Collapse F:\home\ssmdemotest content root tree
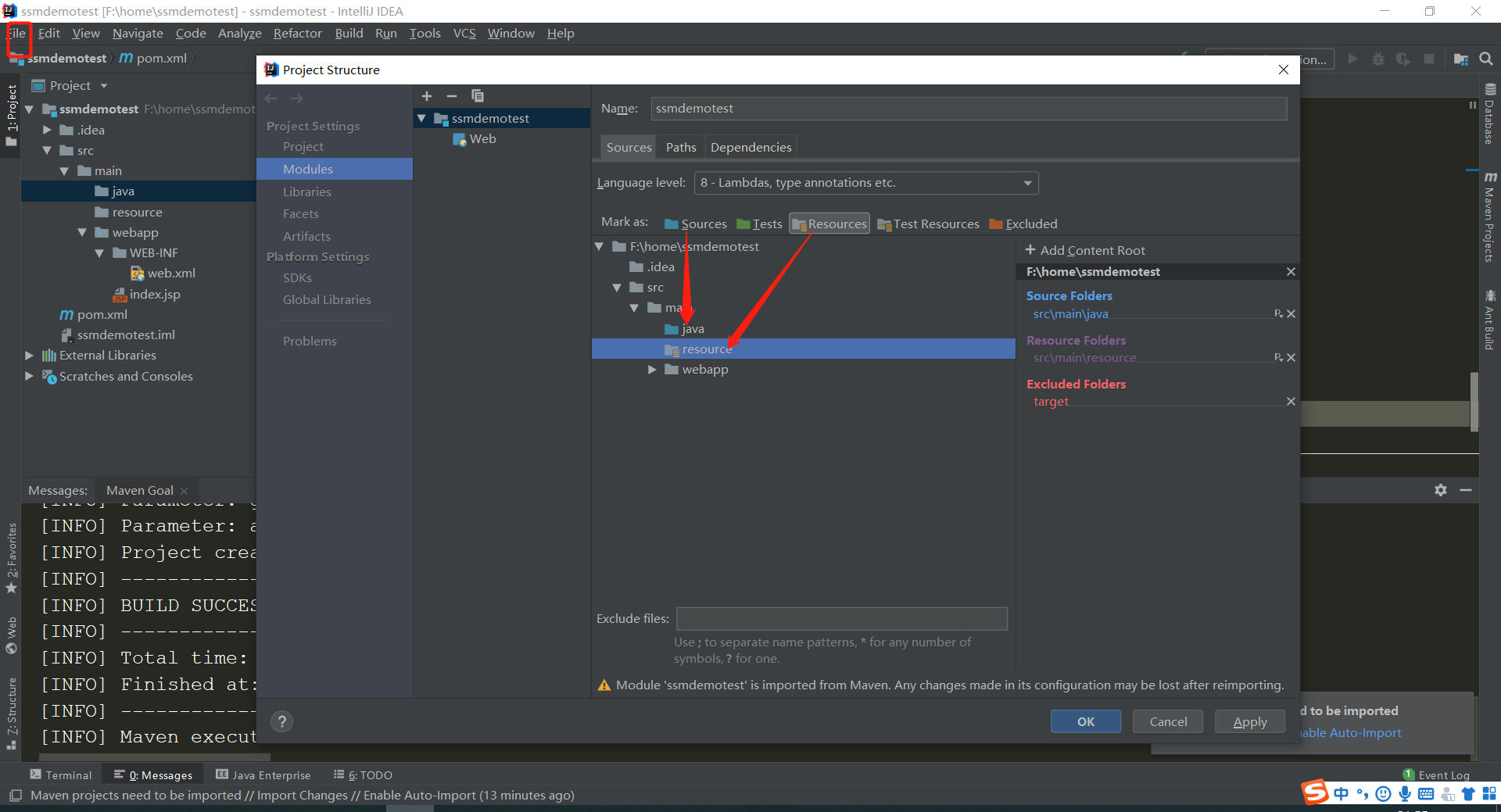Screen dimensions: 1501x812 point(599,246)
